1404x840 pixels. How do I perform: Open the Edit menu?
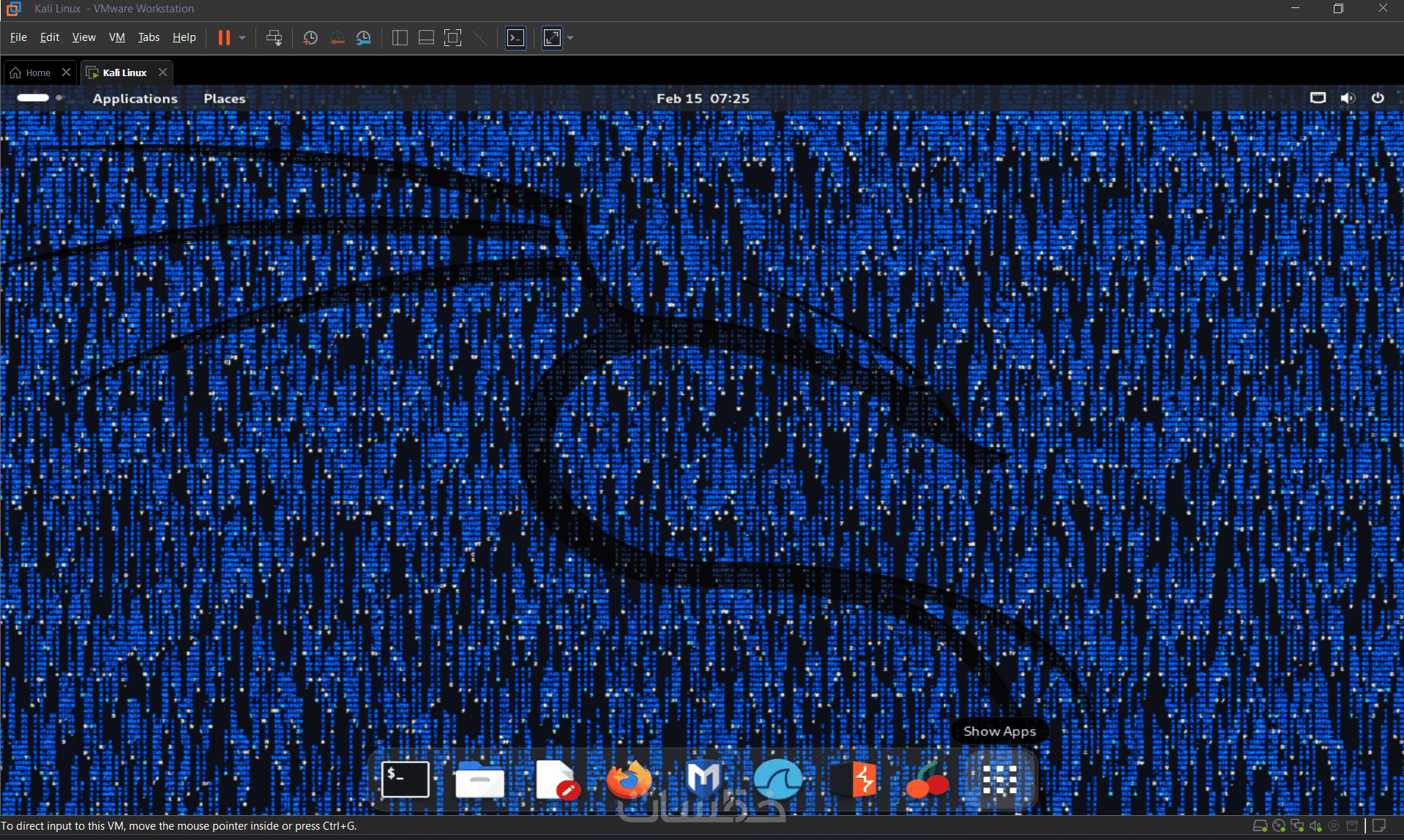(x=50, y=37)
